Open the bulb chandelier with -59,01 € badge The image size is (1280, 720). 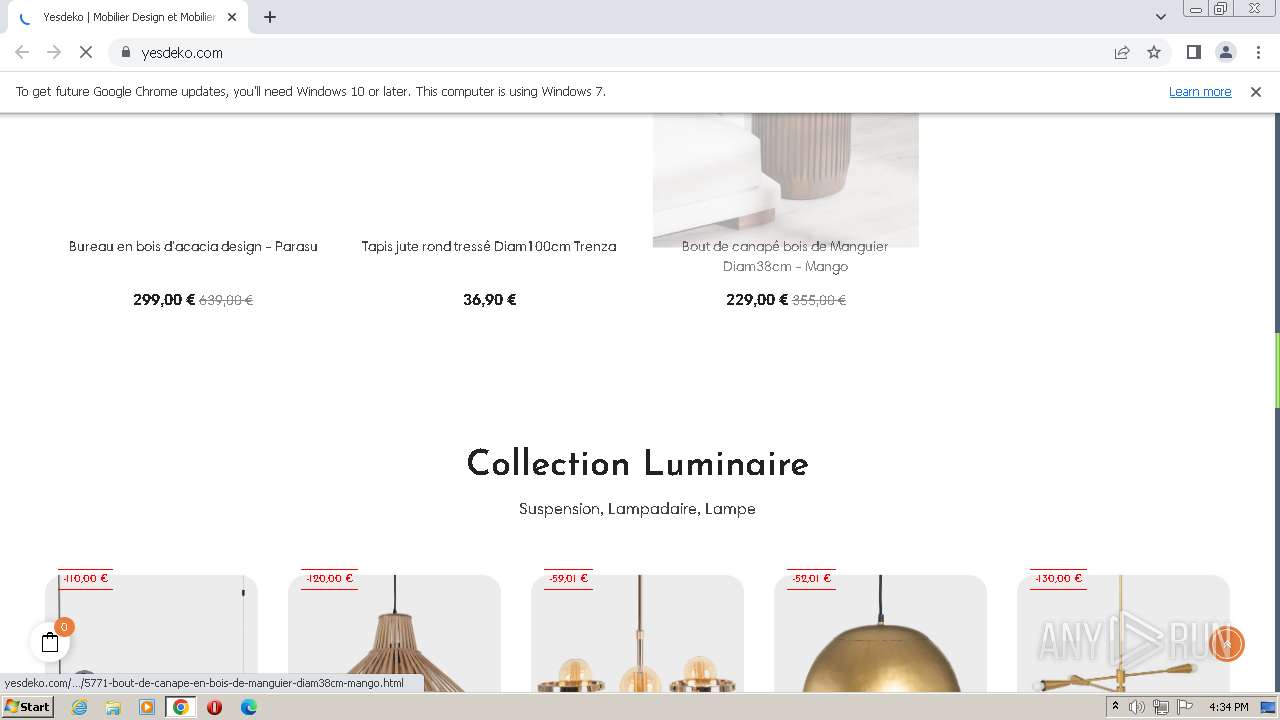point(637,634)
